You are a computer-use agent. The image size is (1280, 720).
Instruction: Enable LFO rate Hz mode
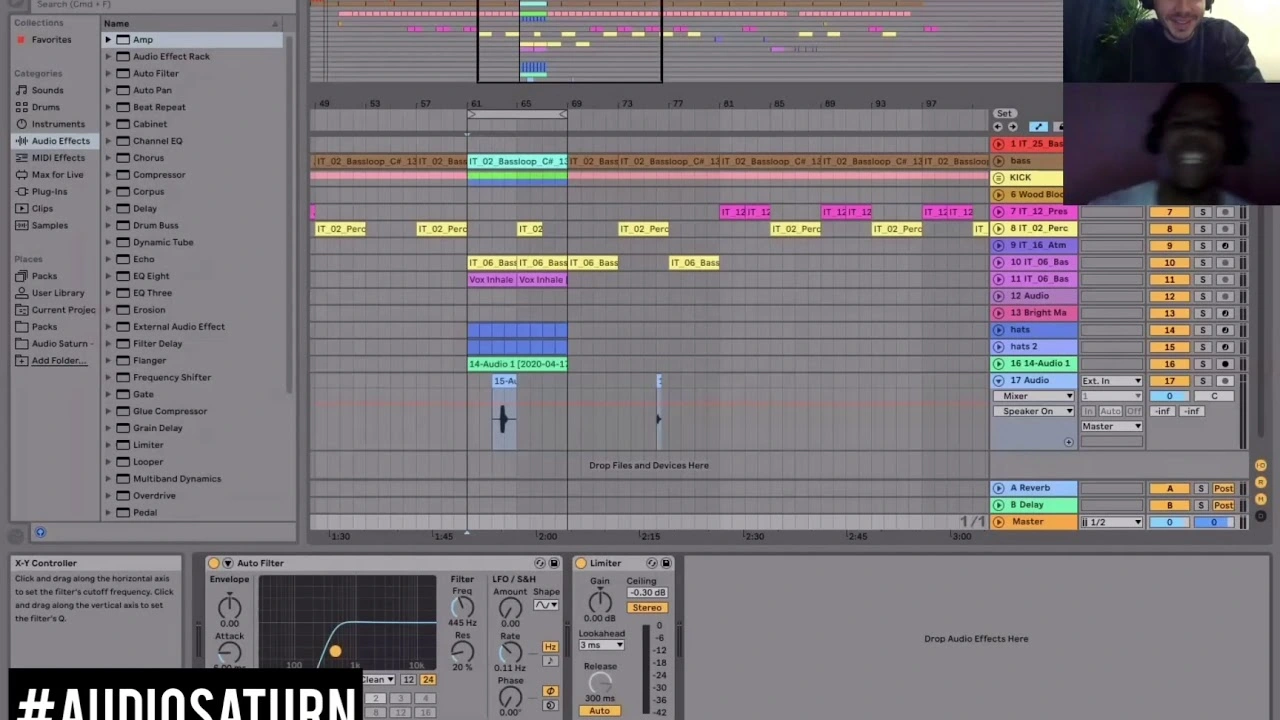[550, 647]
